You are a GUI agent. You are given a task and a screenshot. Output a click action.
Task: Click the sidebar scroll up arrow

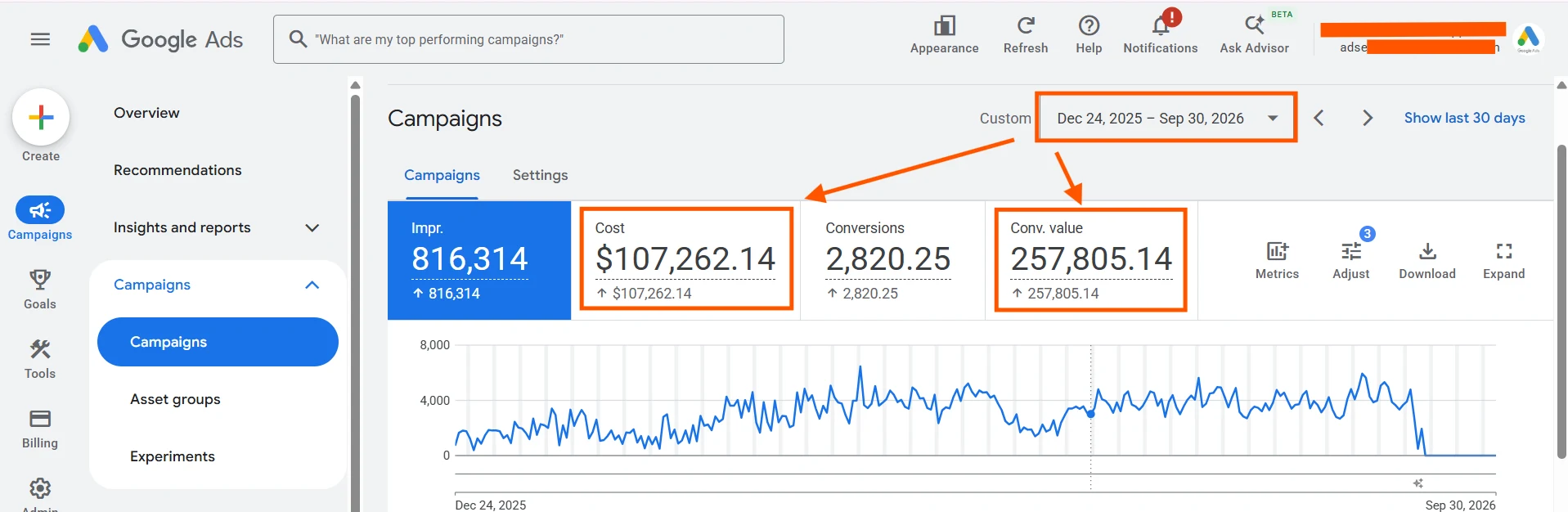pyautogui.click(x=355, y=85)
